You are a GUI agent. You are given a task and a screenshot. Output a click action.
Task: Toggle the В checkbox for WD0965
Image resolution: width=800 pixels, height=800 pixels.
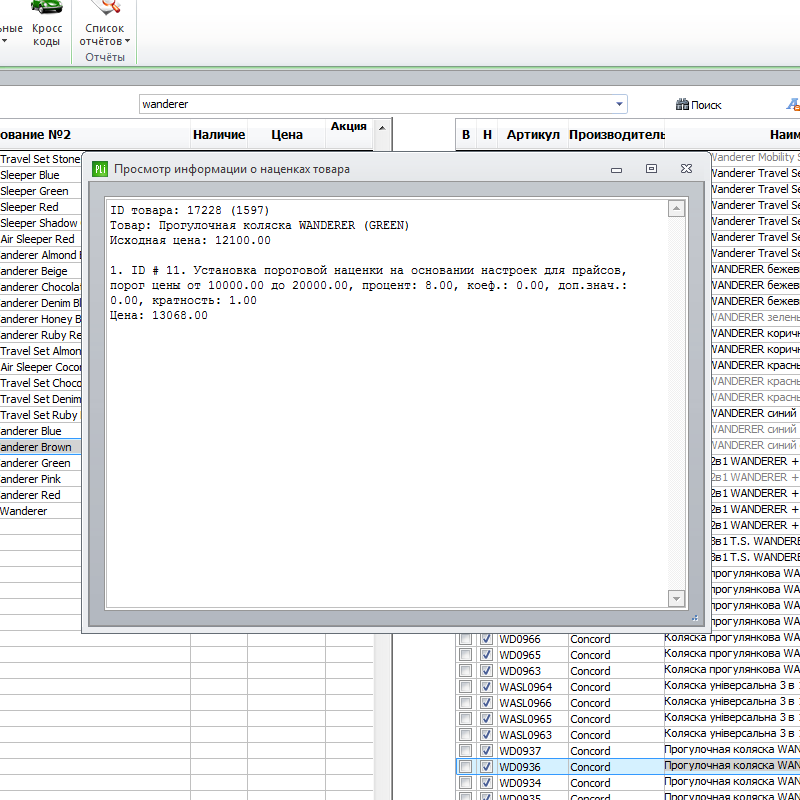point(465,655)
